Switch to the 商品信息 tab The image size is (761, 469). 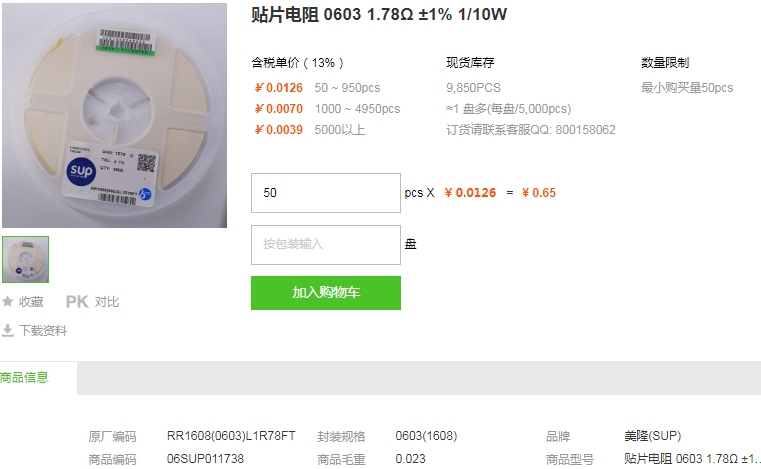pyautogui.click(x=24, y=377)
